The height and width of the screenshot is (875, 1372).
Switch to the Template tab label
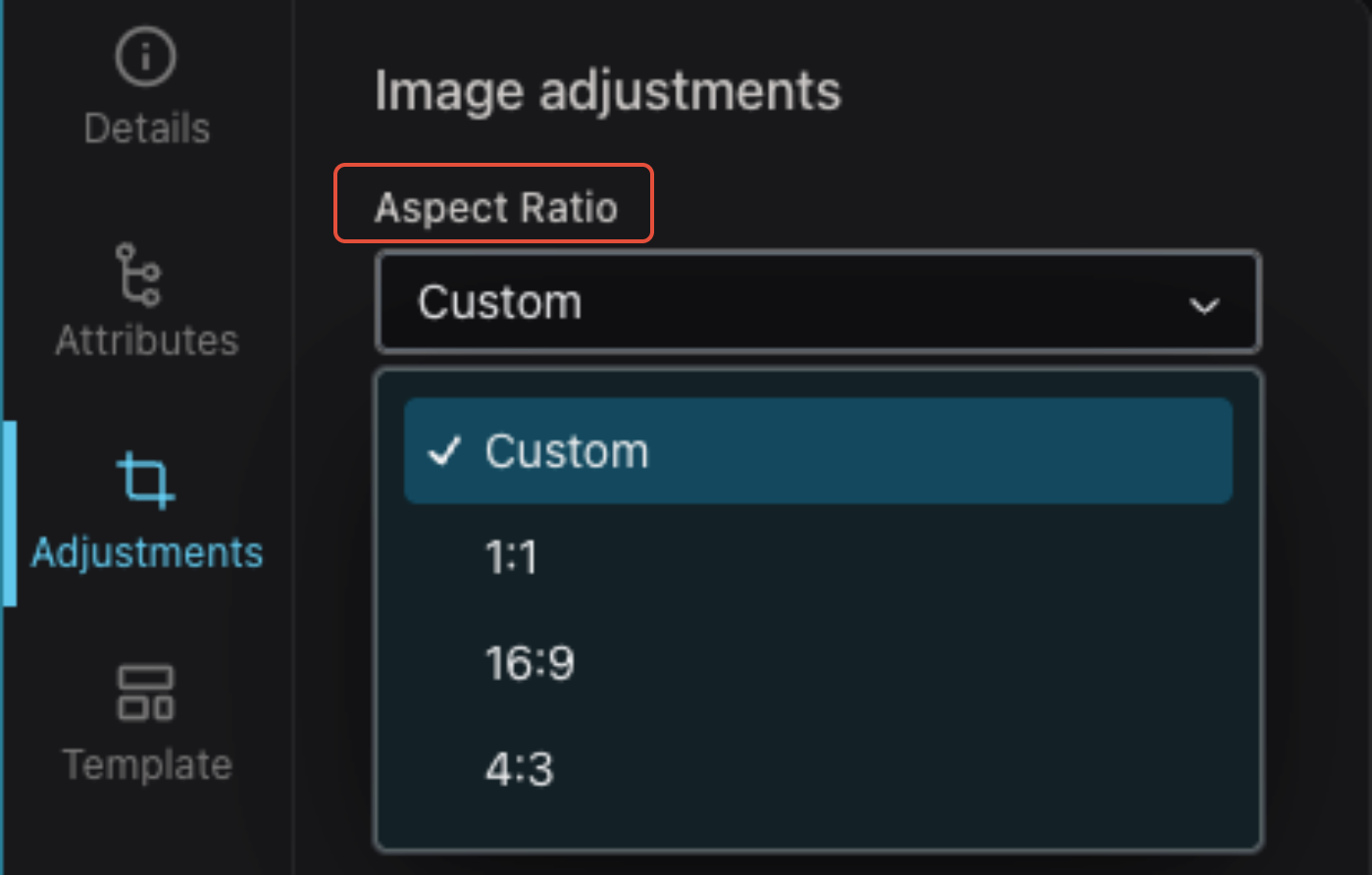147,764
